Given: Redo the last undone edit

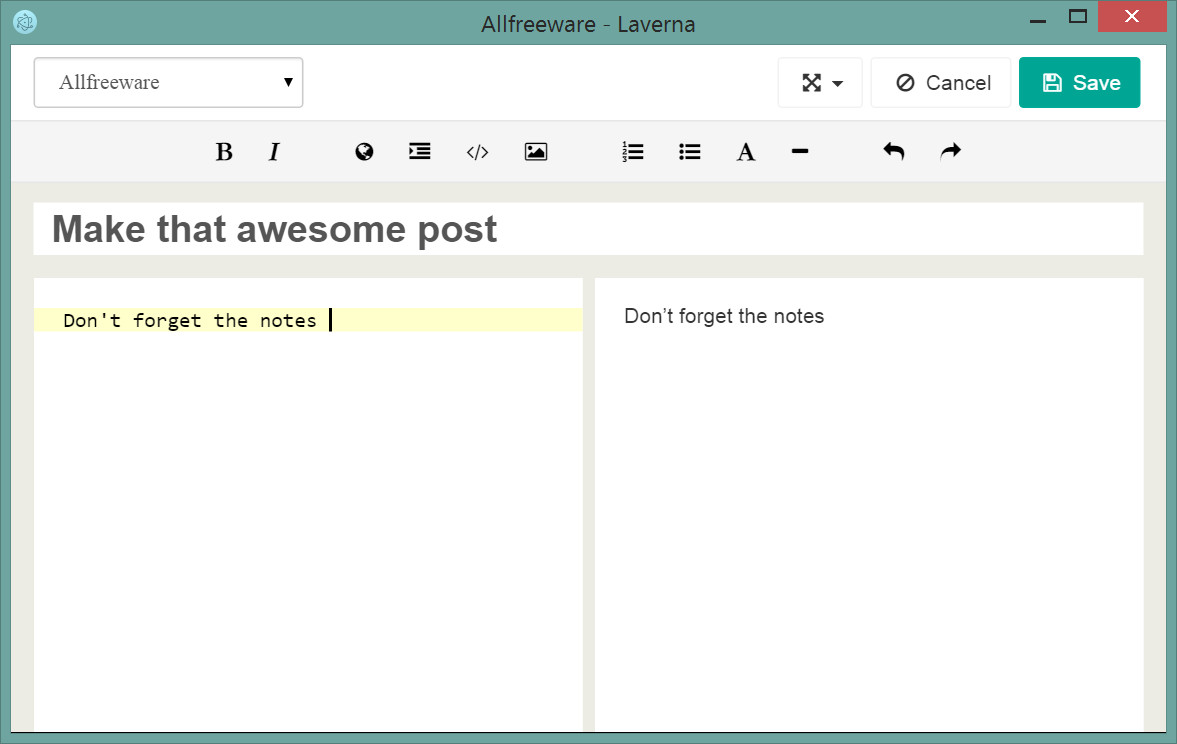Looking at the screenshot, I should point(950,151).
